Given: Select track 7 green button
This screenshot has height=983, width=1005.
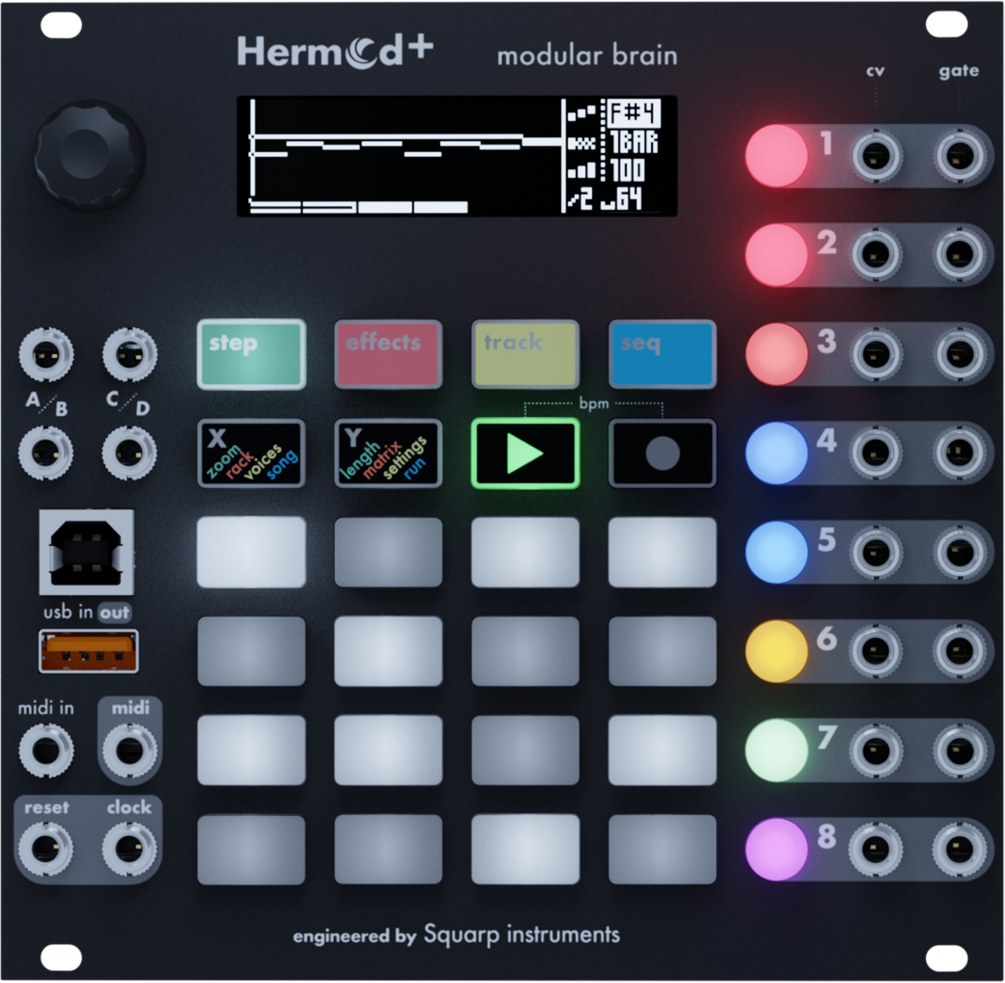Looking at the screenshot, I should [776, 750].
